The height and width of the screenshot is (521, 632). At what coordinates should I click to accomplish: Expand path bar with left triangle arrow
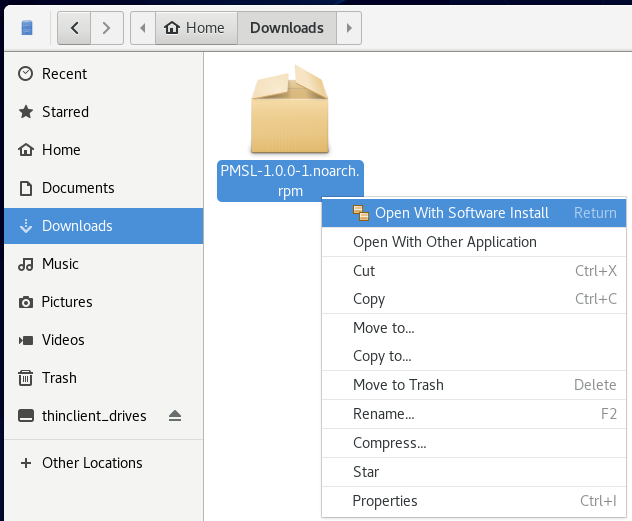[142, 28]
